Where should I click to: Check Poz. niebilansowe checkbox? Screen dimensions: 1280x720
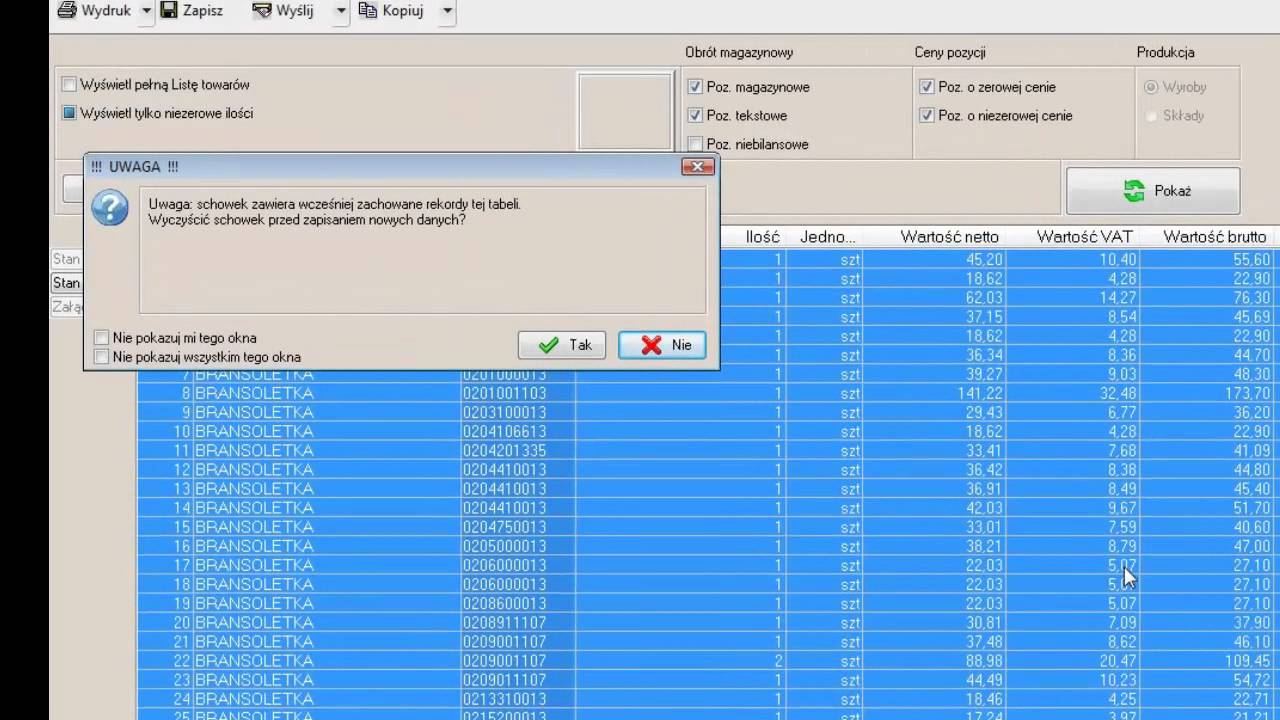click(x=695, y=144)
